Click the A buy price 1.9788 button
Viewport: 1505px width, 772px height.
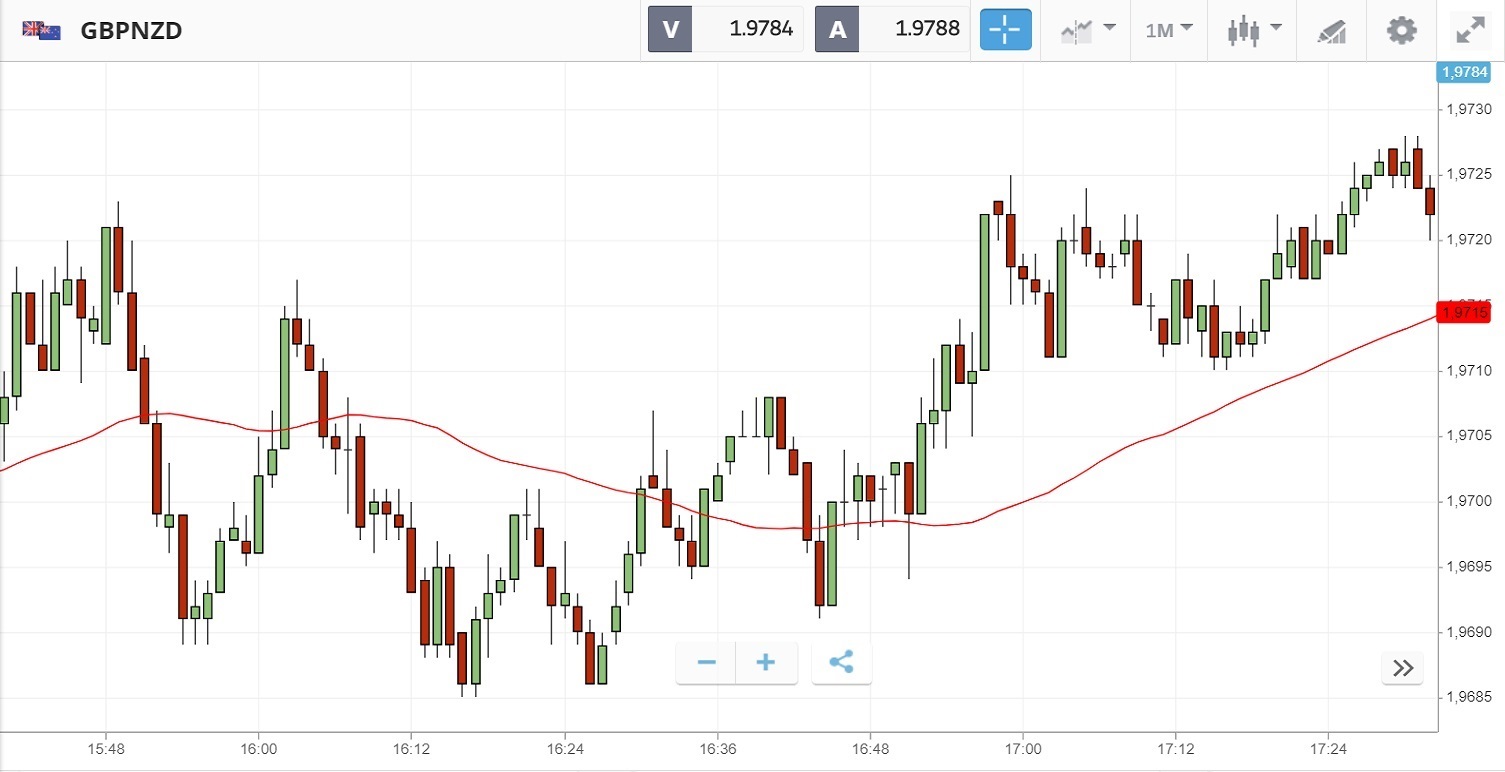[x=892, y=30]
